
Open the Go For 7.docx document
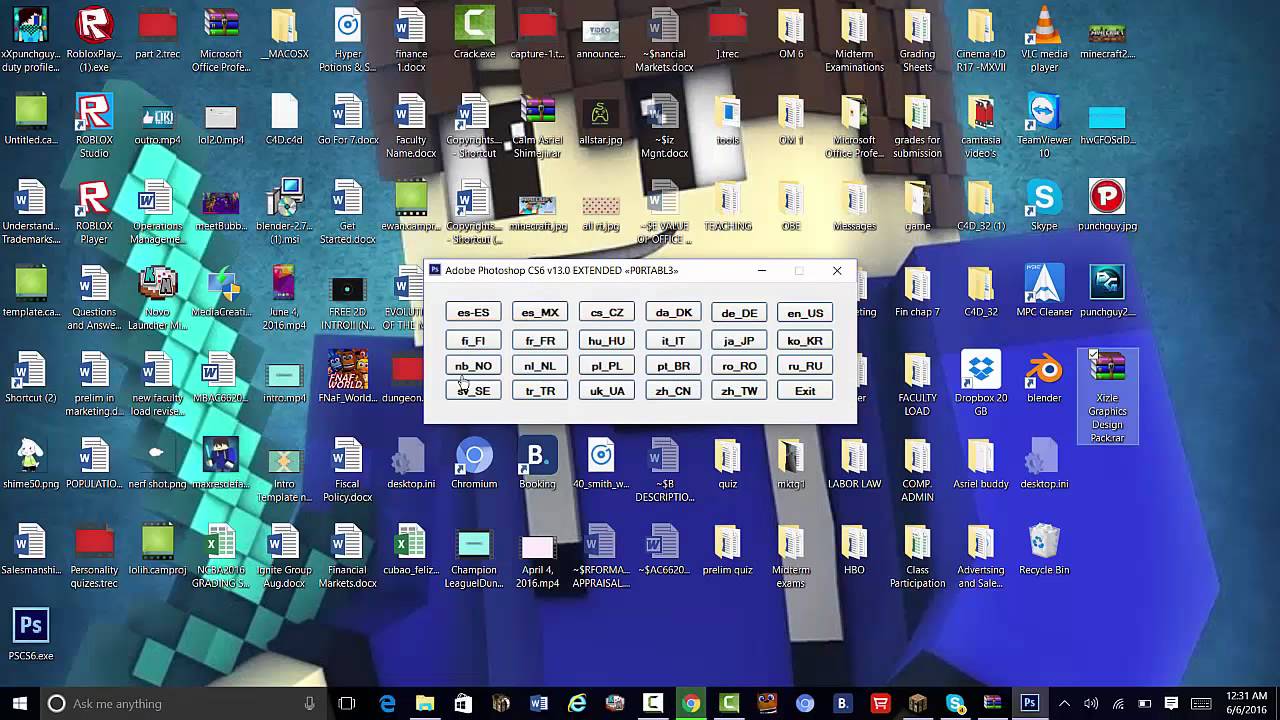(347, 119)
